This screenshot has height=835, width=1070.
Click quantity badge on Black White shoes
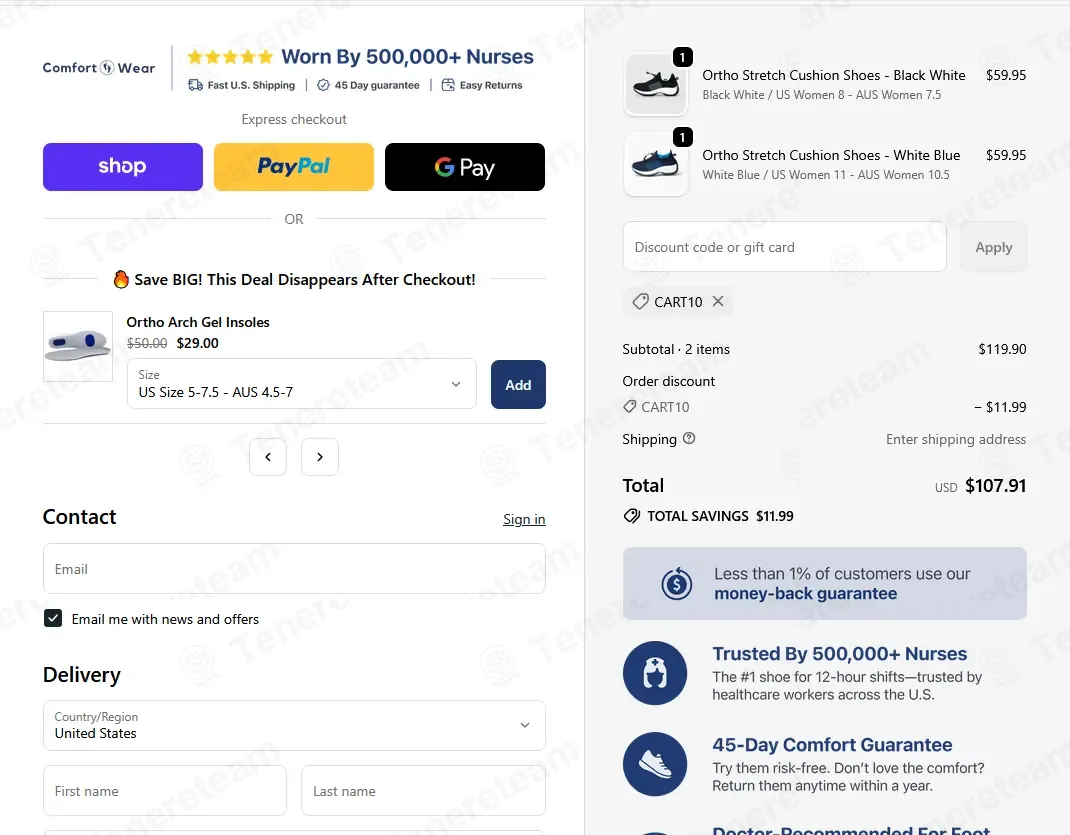point(682,57)
